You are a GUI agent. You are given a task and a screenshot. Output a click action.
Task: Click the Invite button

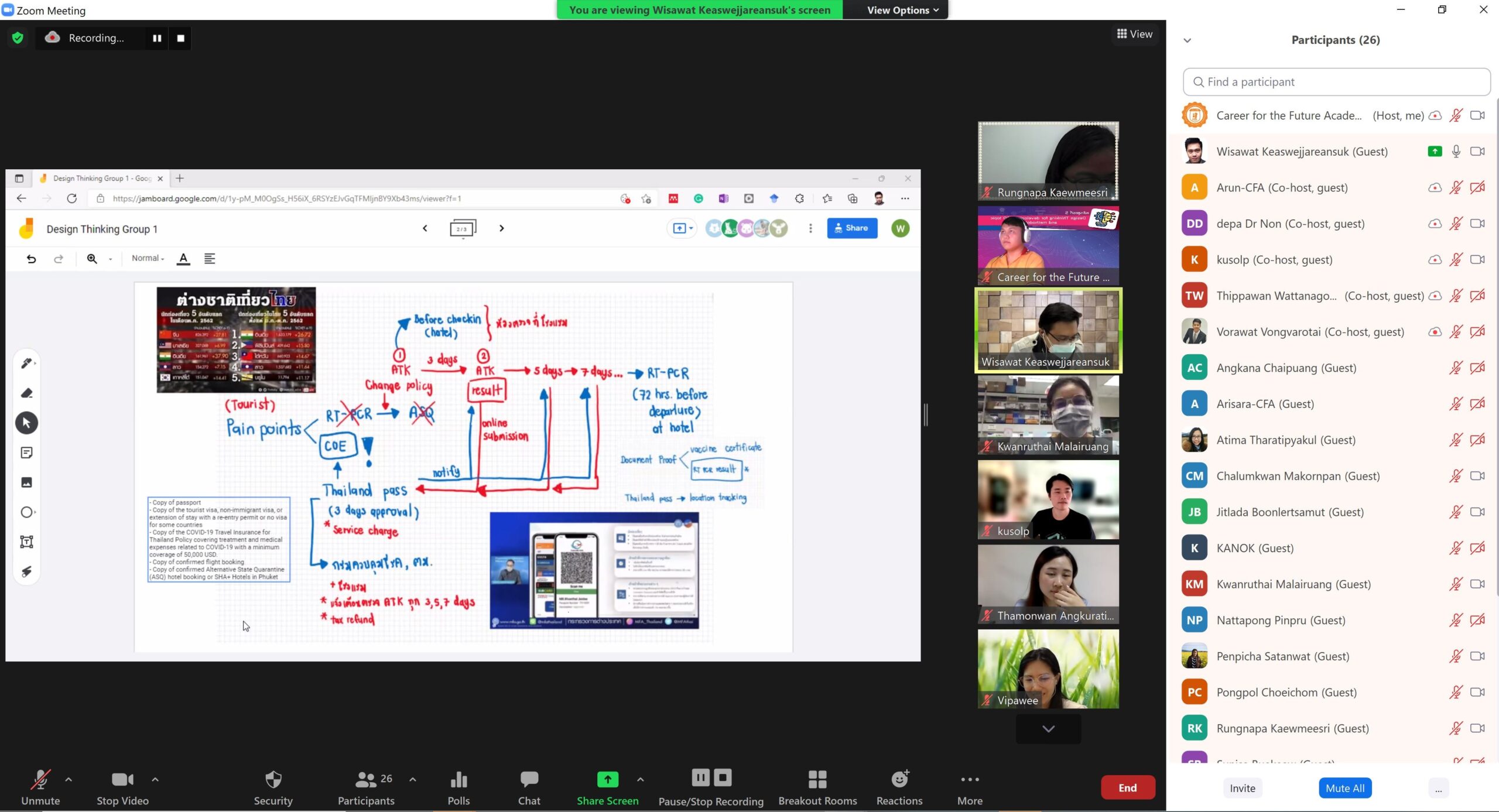[x=1242, y=788]
